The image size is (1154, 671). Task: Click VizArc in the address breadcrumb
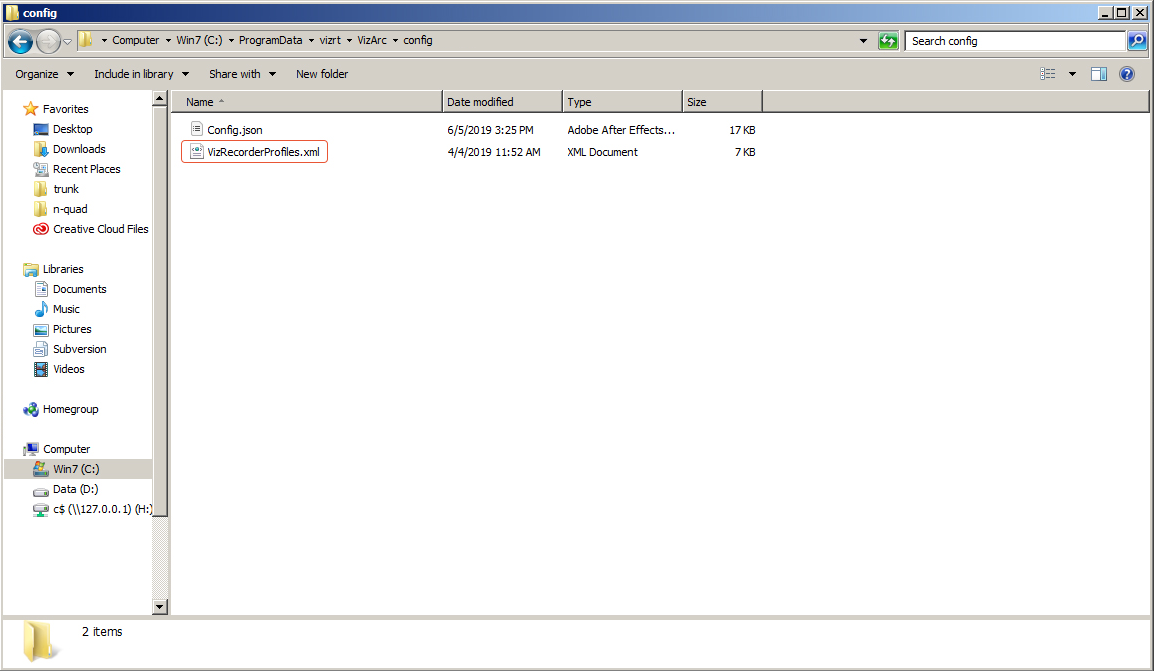pos(372,41)
